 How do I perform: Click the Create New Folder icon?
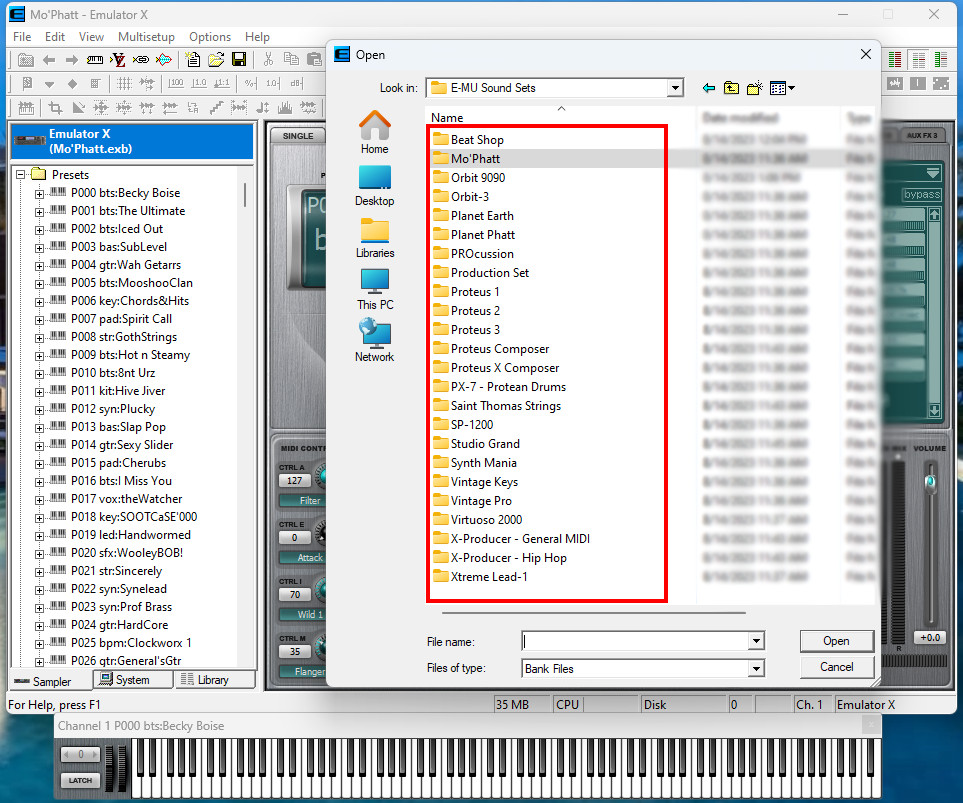pos(753,88)
